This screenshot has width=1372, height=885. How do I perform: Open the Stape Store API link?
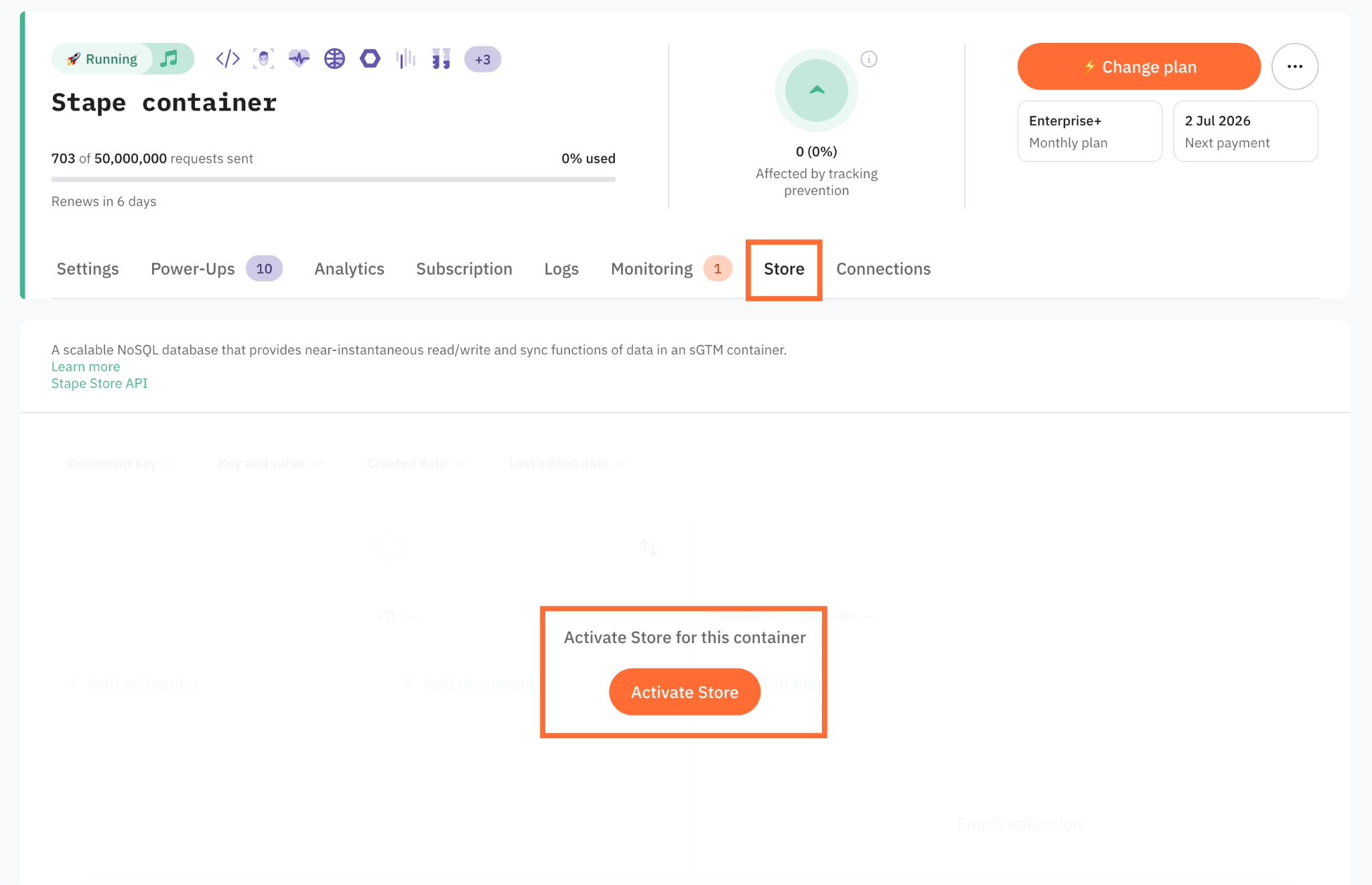coord(99,383)
